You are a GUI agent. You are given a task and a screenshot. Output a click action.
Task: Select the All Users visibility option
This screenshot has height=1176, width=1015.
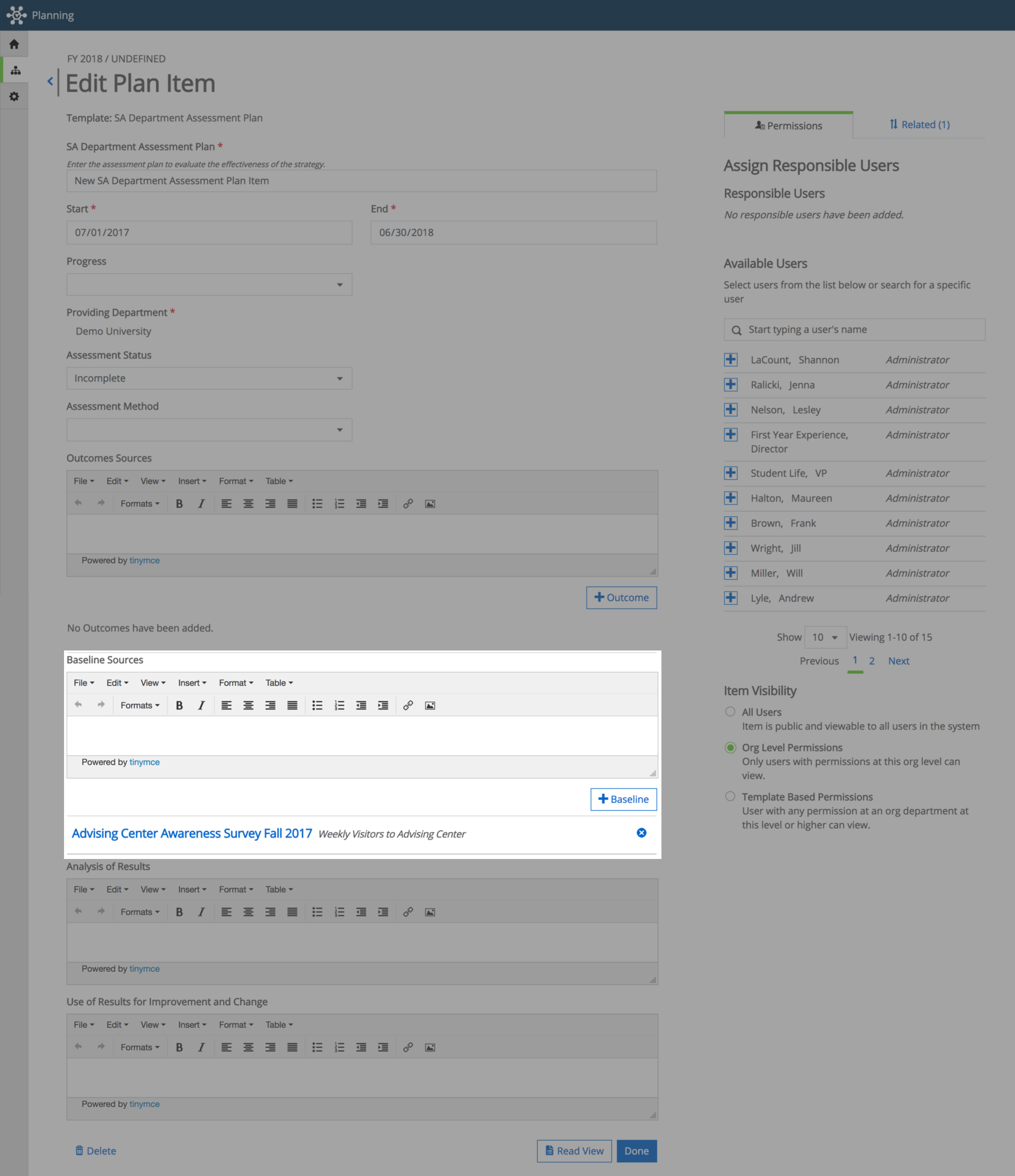[730, 712]
